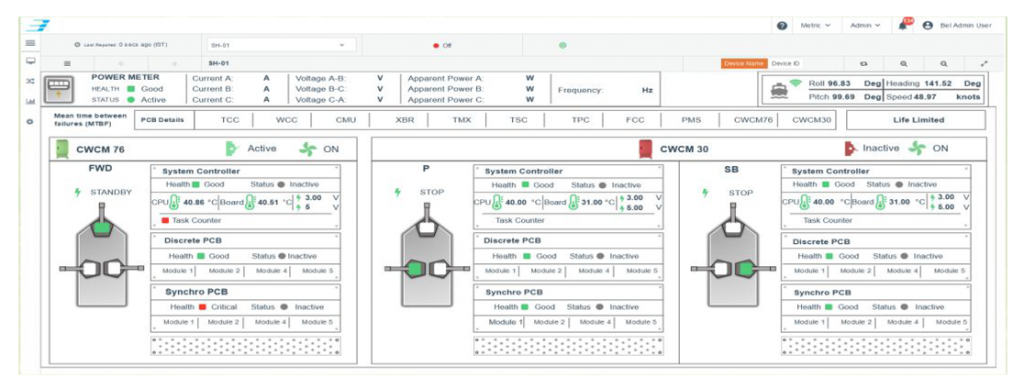
Task: Click the red Task Counter indicator in FWD
Action: pos(165,221)
